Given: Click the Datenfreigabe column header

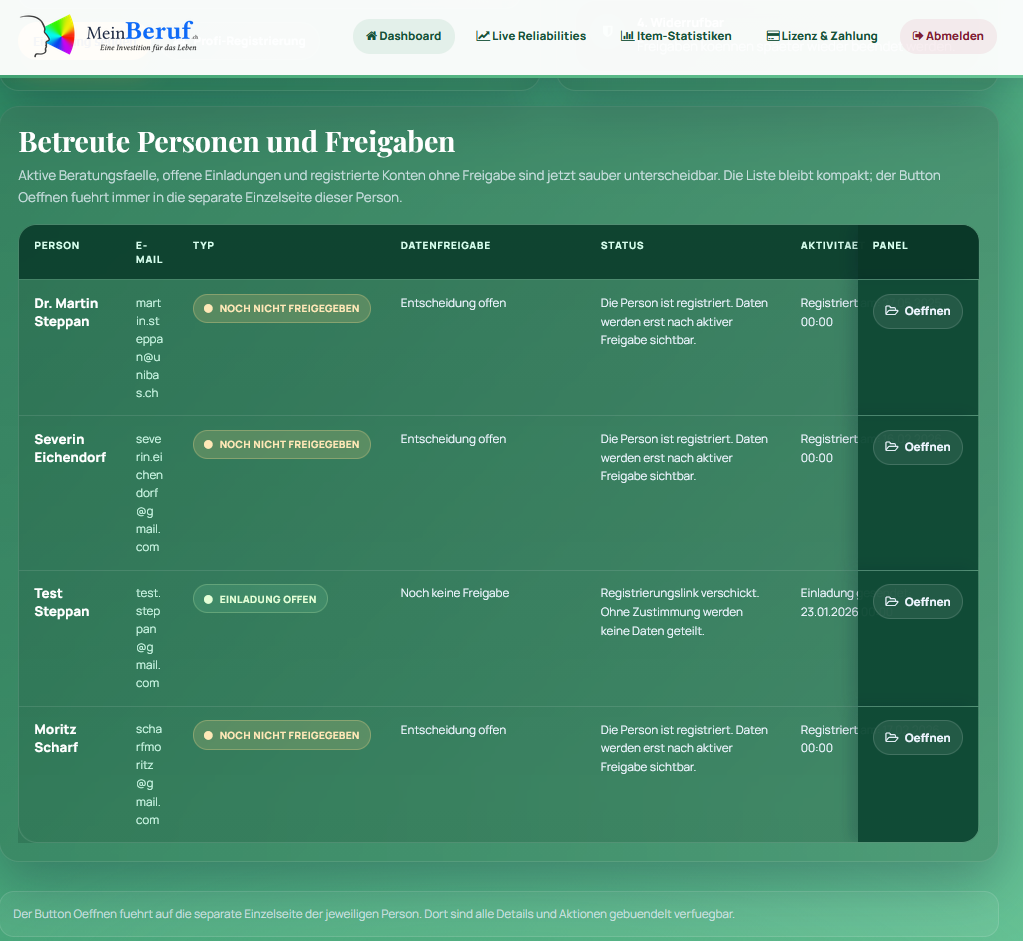Looking at the screenshot, I should pyautogui.click(x=445, y=246).
